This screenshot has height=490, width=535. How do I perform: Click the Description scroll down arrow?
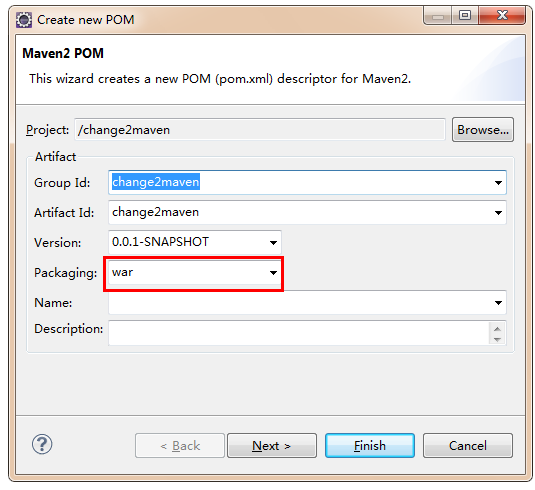497,339
